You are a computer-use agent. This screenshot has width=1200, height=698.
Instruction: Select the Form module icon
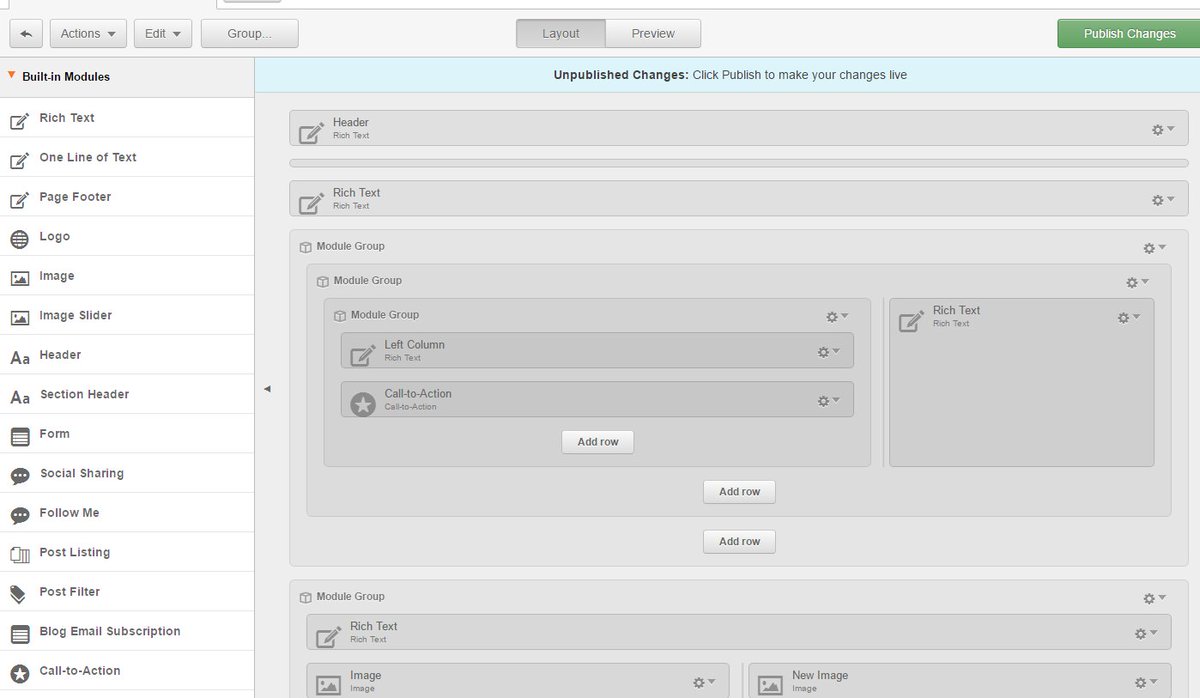pyautogui.click(x=20, y=437)
